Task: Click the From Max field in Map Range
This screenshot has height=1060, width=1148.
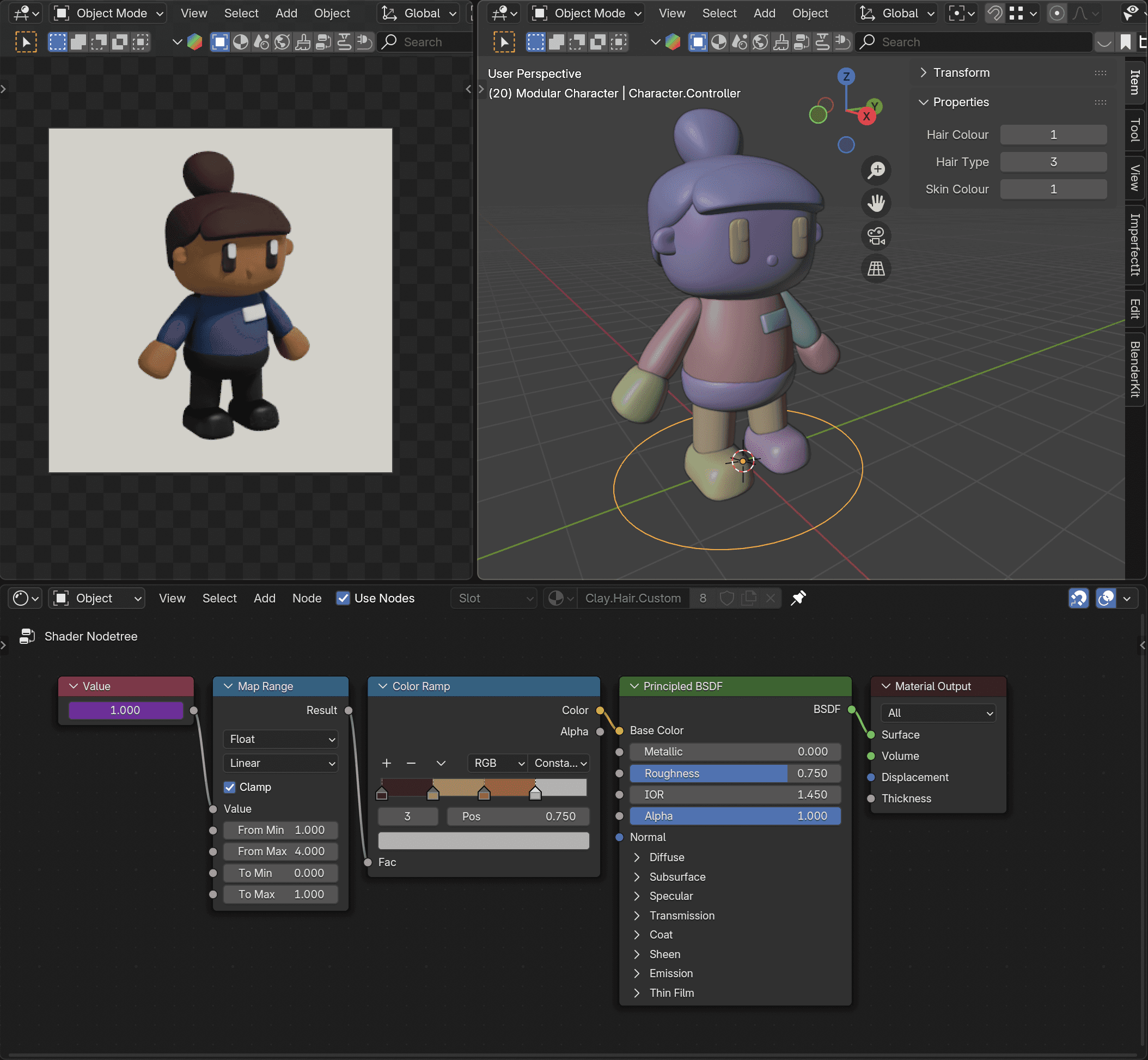Action: click(280, 851)
